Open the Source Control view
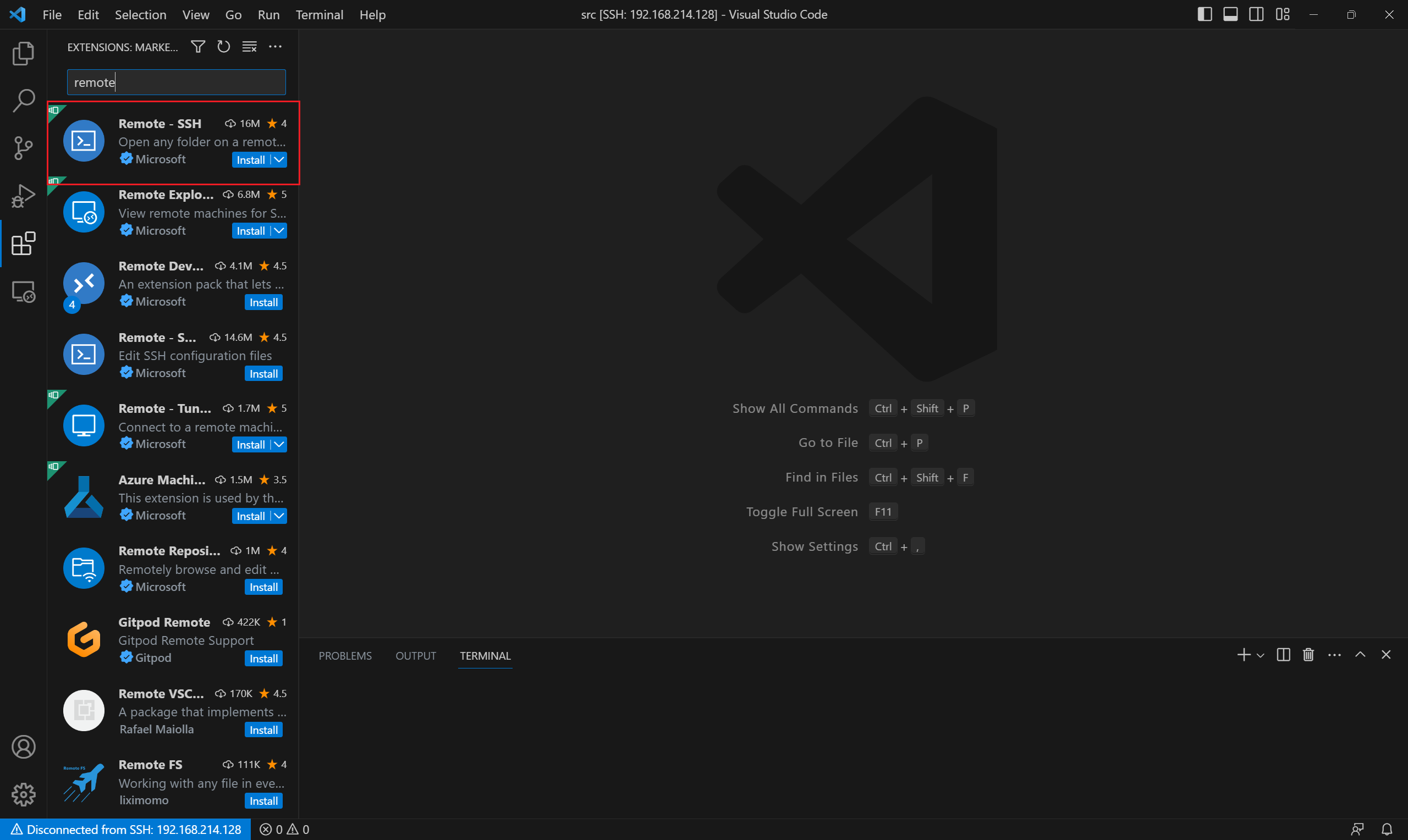This screenshot has width=1408, height=840. 23,148
